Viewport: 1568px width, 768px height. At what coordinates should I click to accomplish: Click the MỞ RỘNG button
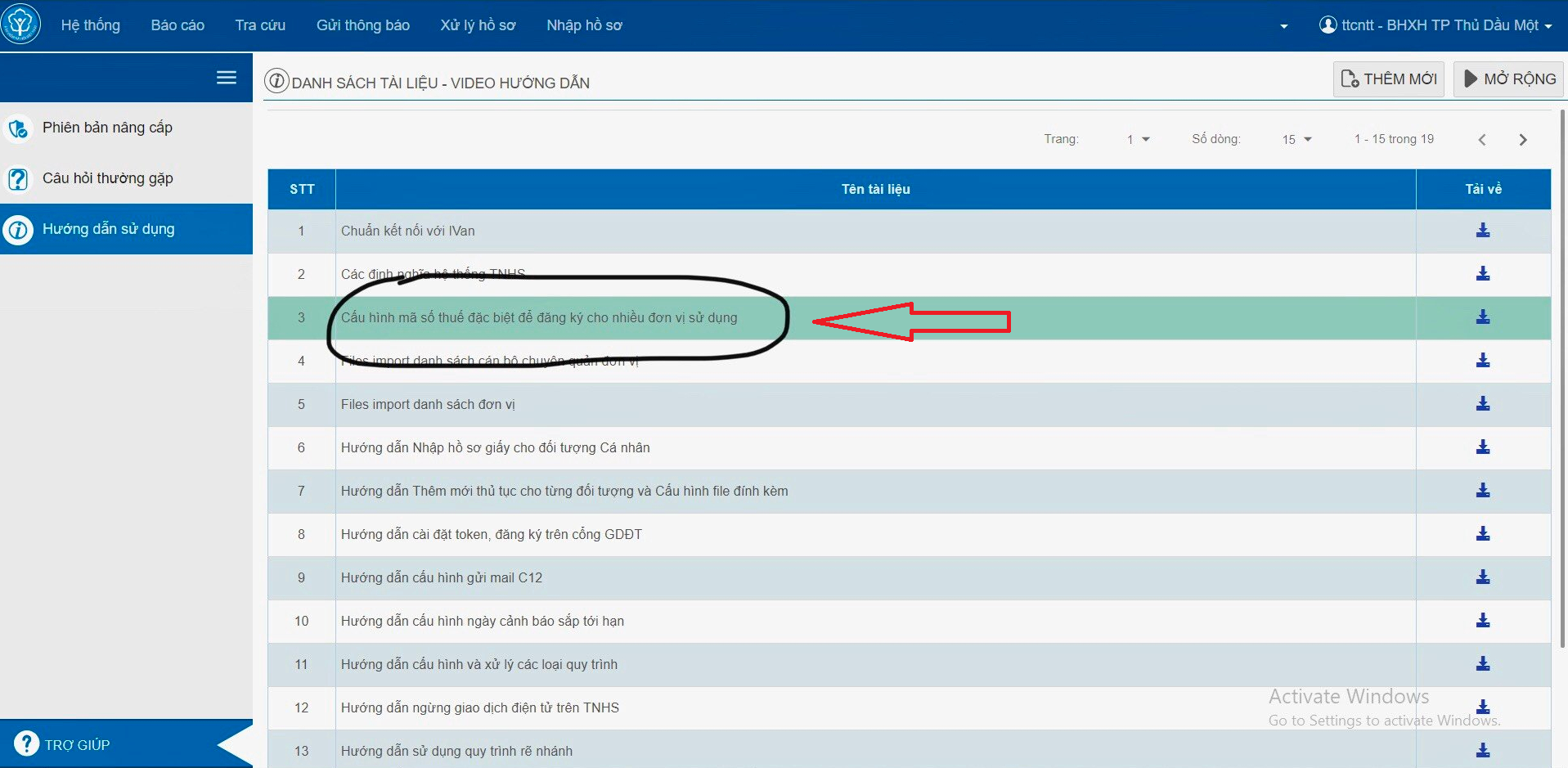point(1508,79)
